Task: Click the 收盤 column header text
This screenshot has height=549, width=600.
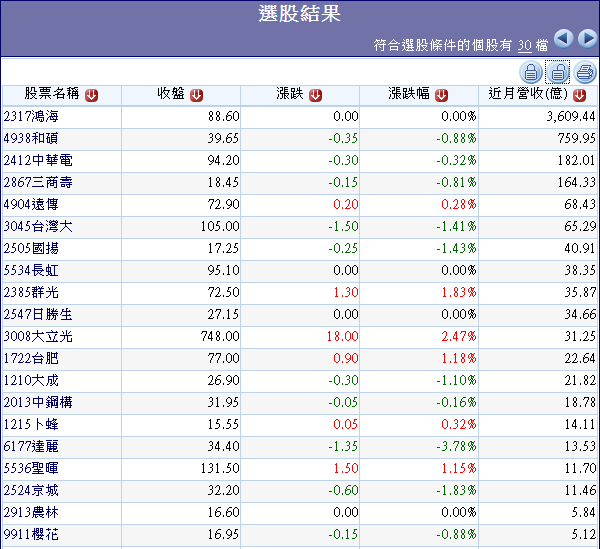Action: pyautogui.click(x=171, y=93)
